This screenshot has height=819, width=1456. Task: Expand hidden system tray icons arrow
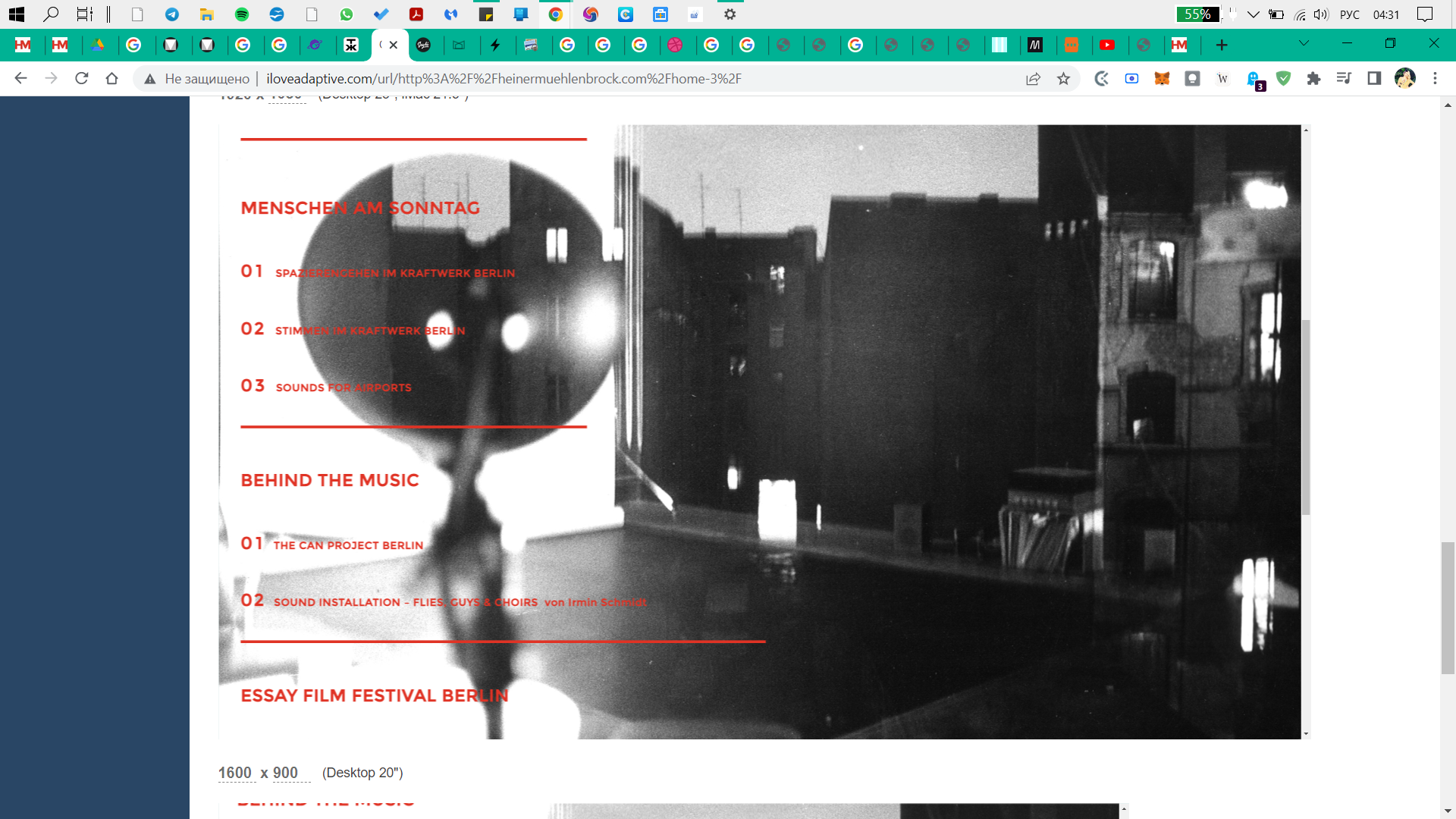click(x=1253, y=14)
